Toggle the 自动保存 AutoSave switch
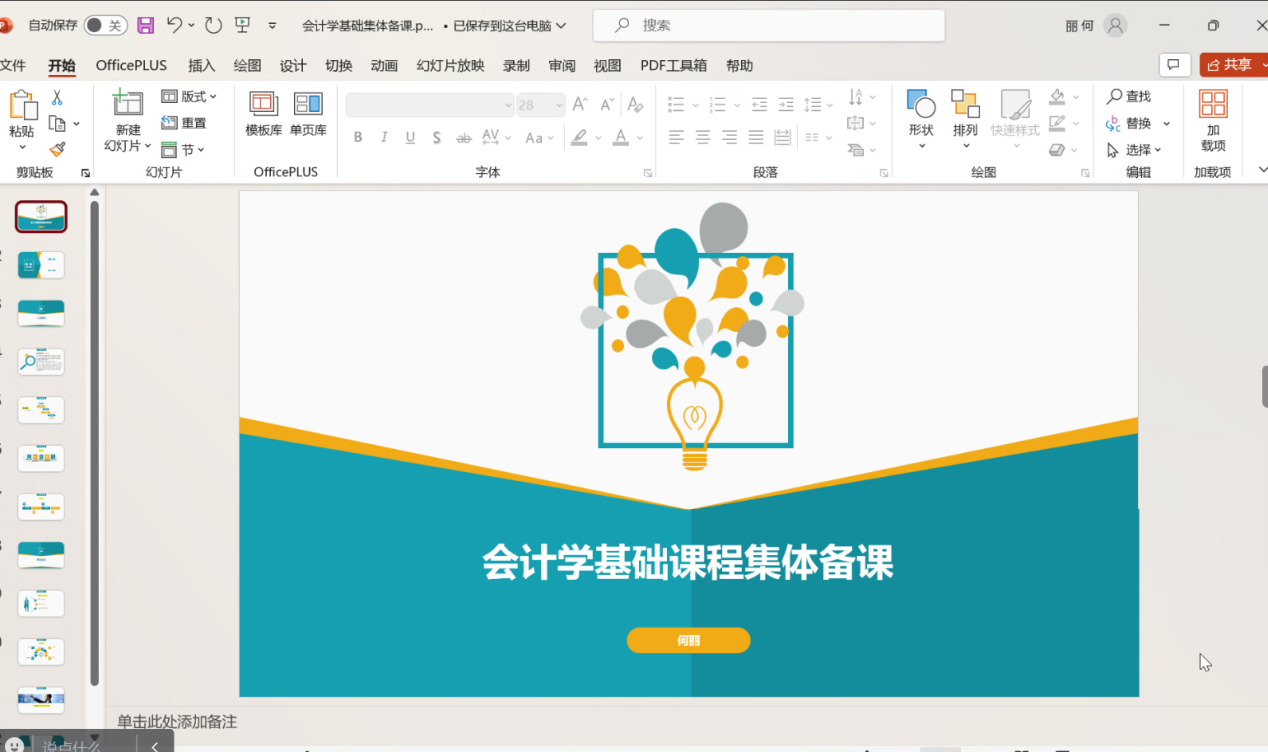This screenshot has width=1268, height=752. pyautogui.click(x=105, y=25)
